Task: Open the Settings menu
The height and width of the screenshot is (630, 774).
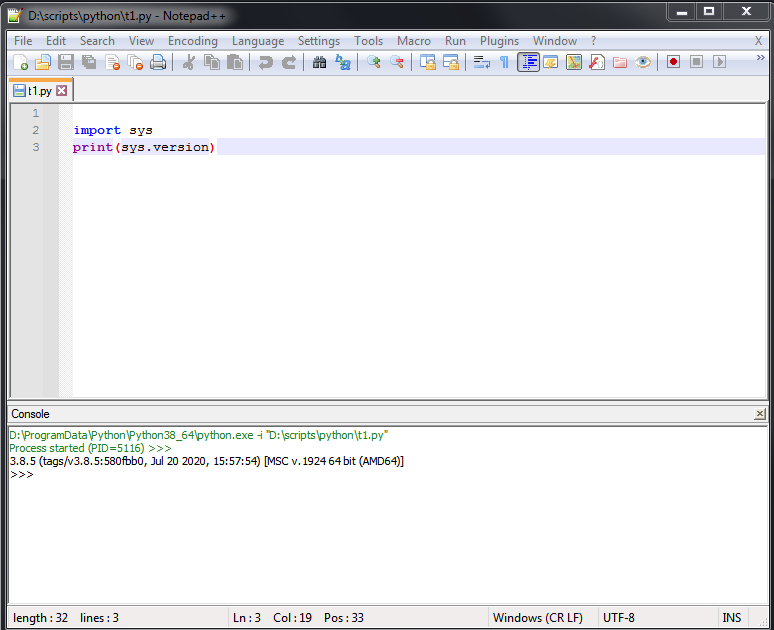Action: coord(319,41)
